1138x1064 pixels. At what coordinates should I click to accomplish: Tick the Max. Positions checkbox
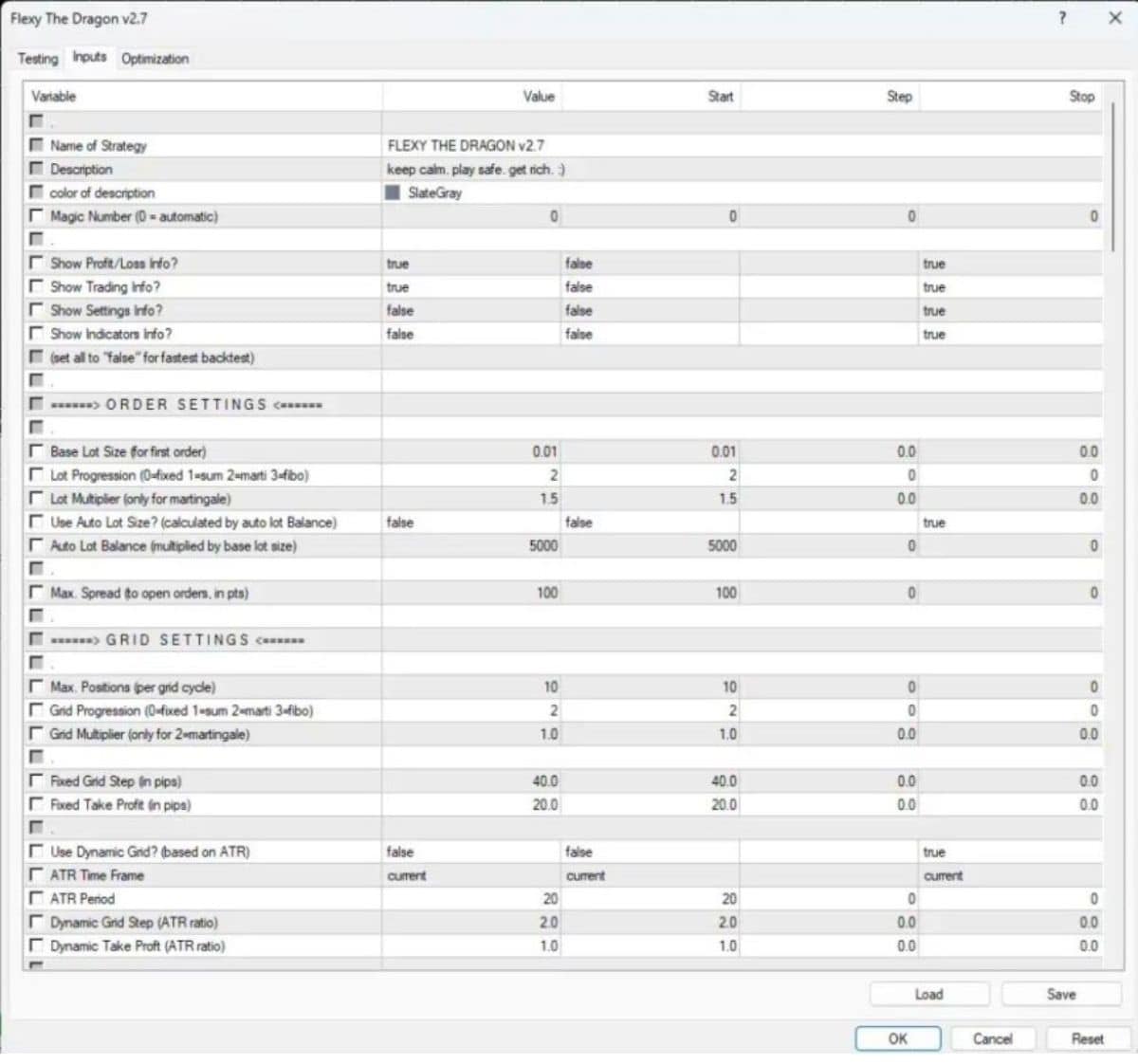tap(37, 687)
